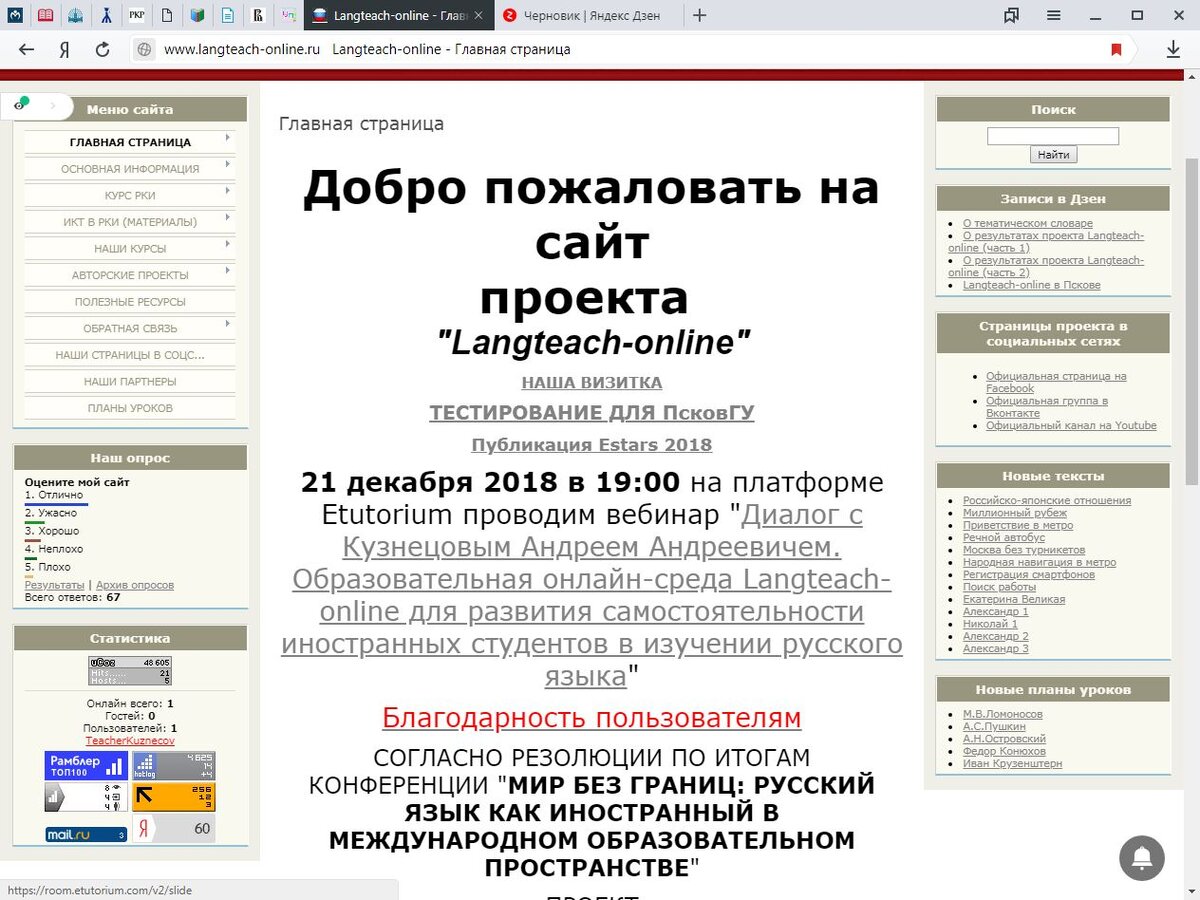Viewport: 1200px width, 900px height.
Task: Open Благодарность пользователям link
Action: 592,718
